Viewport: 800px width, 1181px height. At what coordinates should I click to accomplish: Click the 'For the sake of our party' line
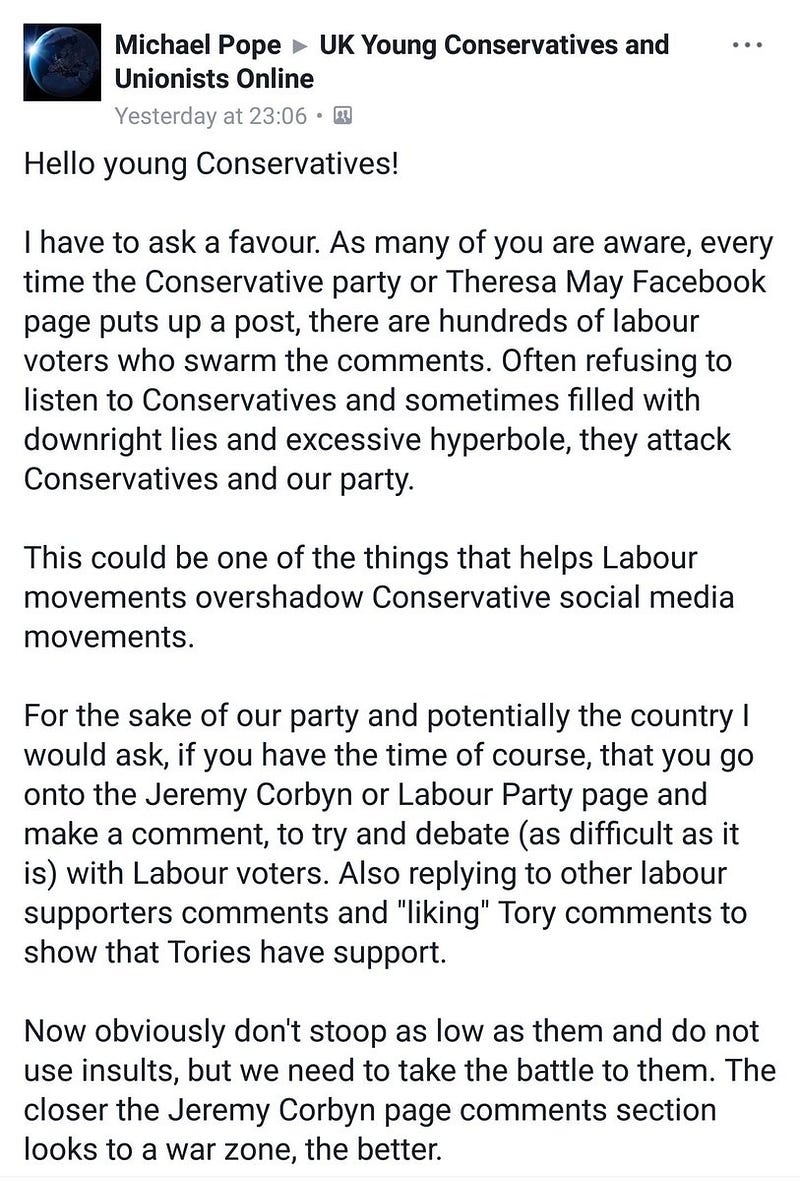click(386, 716)
